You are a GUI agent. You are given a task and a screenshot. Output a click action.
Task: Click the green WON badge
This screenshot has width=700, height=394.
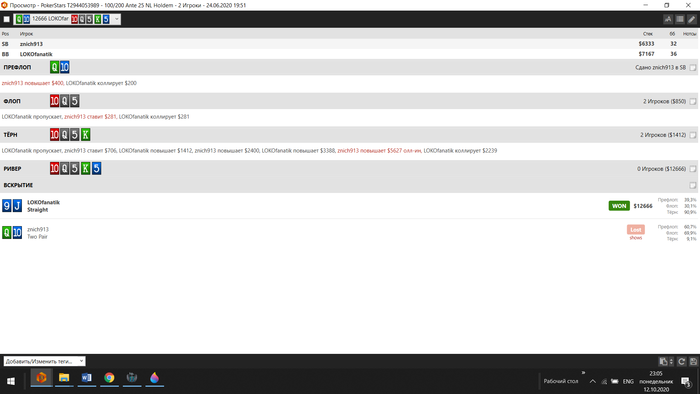pyautogui.click(x=619, y=206)
